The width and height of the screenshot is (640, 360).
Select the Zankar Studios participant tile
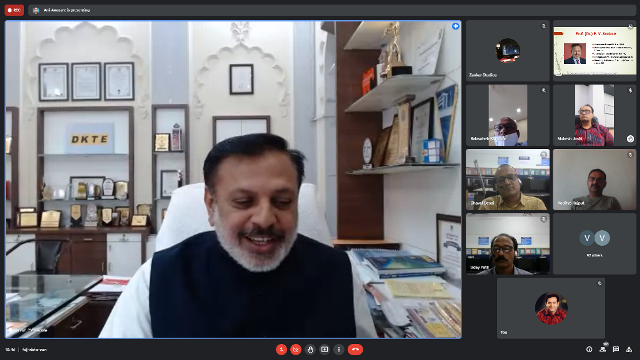pyautogui.click(x=508, y=51)
